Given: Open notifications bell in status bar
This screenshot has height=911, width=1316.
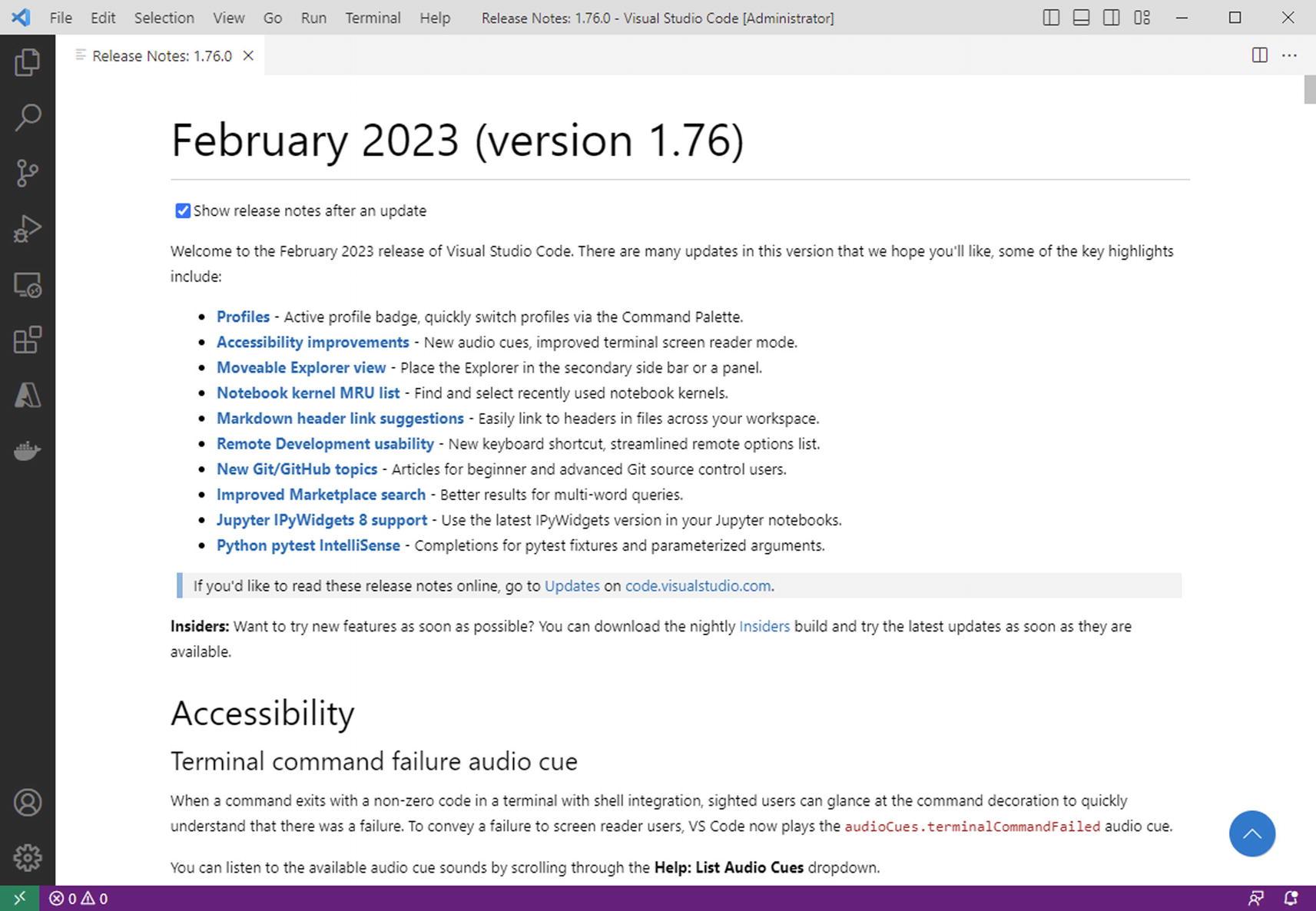Looking at the screenshot, I should [x=1291, y=898].
